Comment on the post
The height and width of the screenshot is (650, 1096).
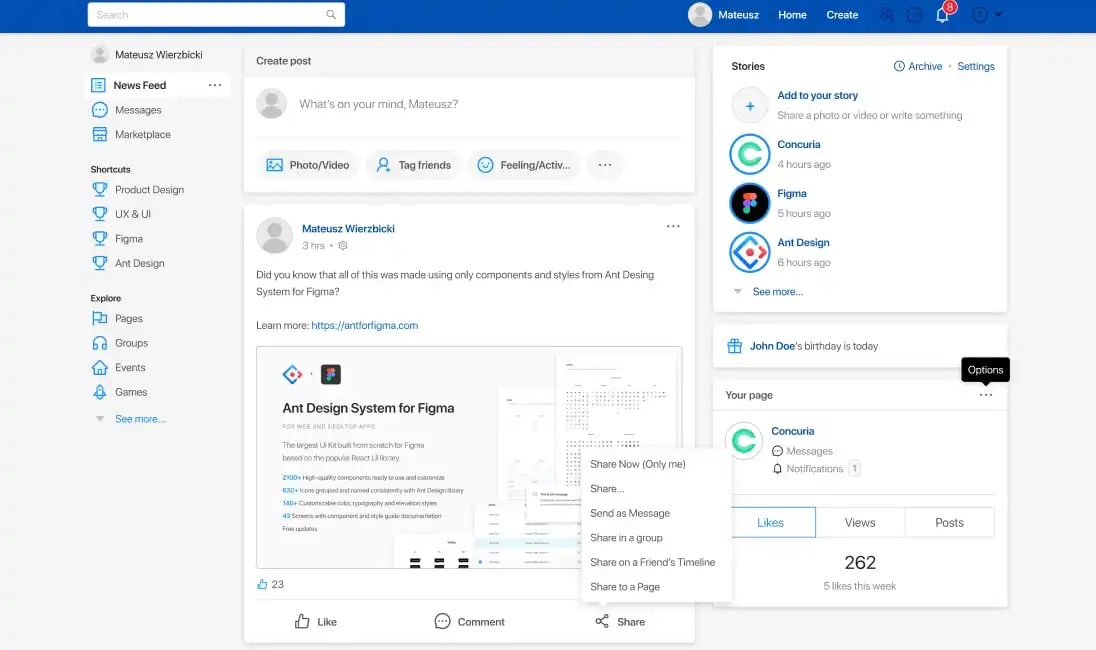coord(469,621)
